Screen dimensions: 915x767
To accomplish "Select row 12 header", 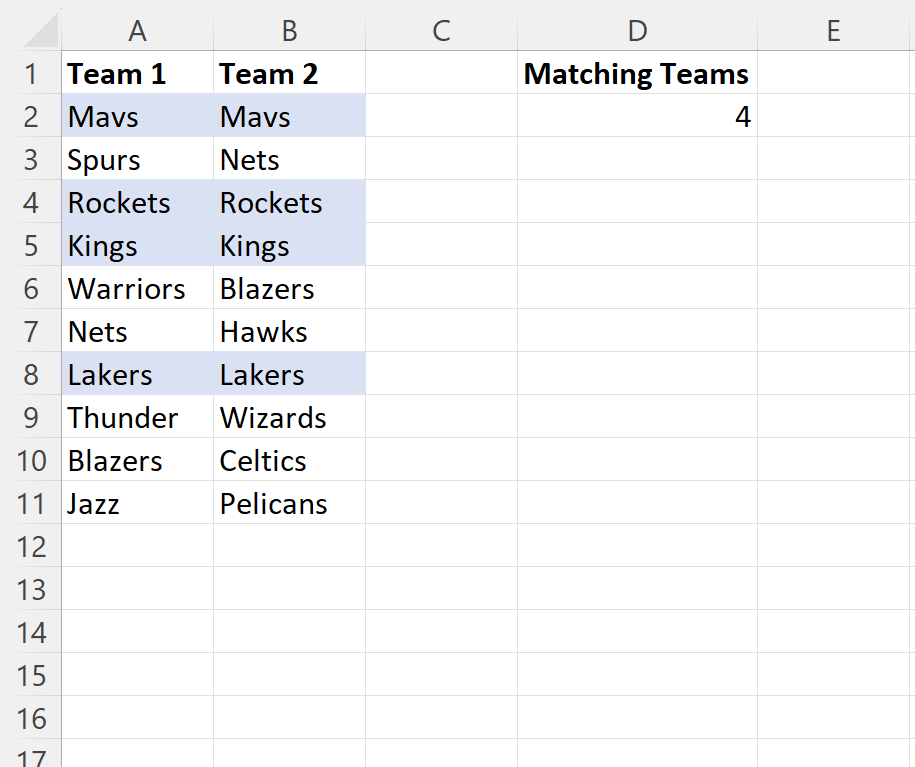I will 31,546.
